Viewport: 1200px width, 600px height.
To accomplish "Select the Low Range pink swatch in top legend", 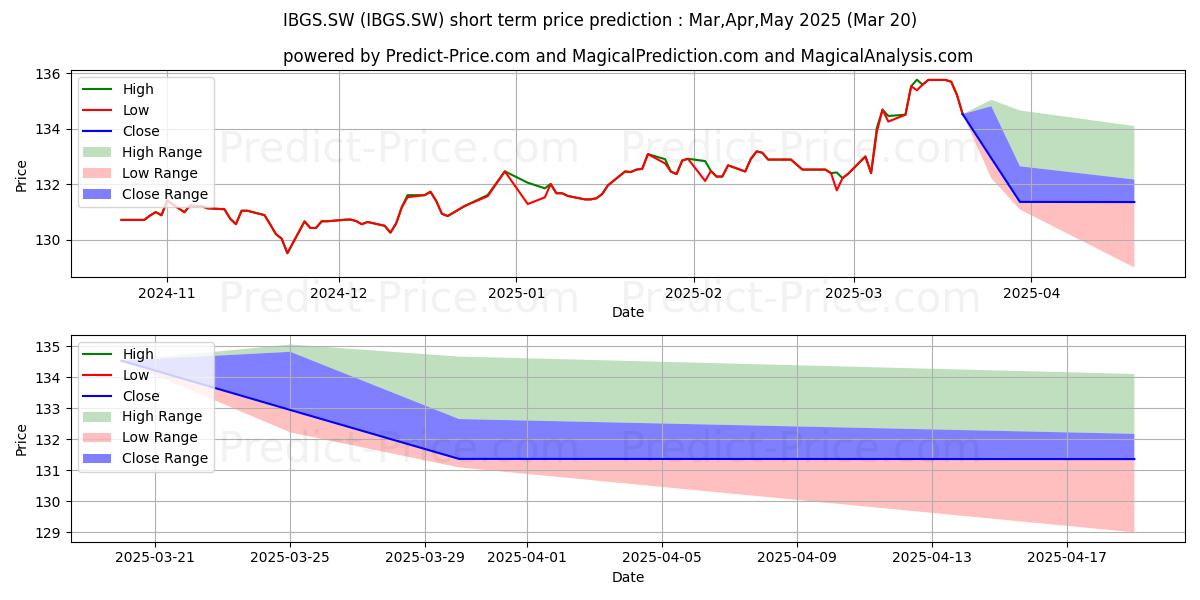I will [x=99, y=174].
